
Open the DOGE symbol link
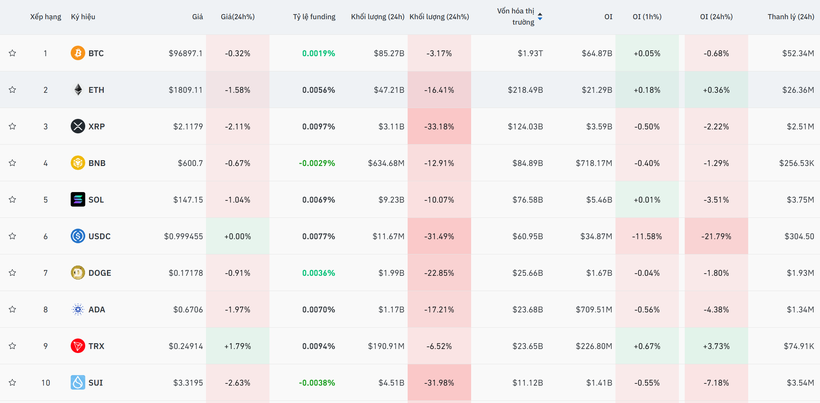point(100,273)
